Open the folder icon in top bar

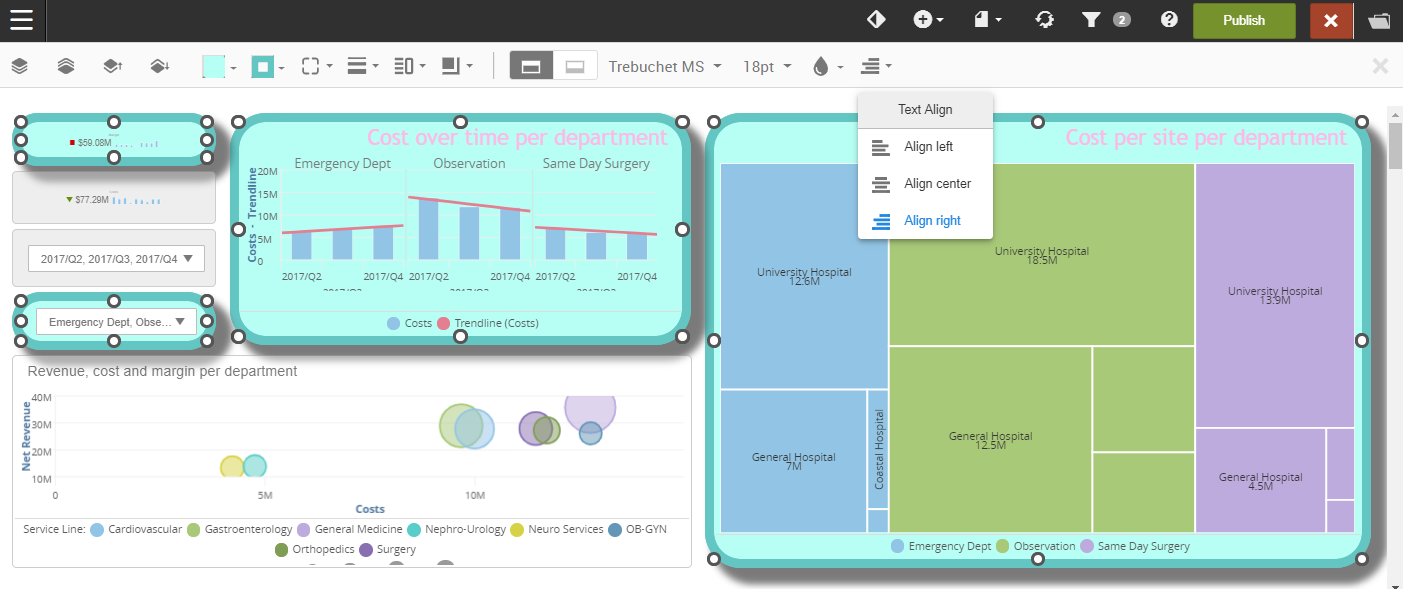(1379, 20)
